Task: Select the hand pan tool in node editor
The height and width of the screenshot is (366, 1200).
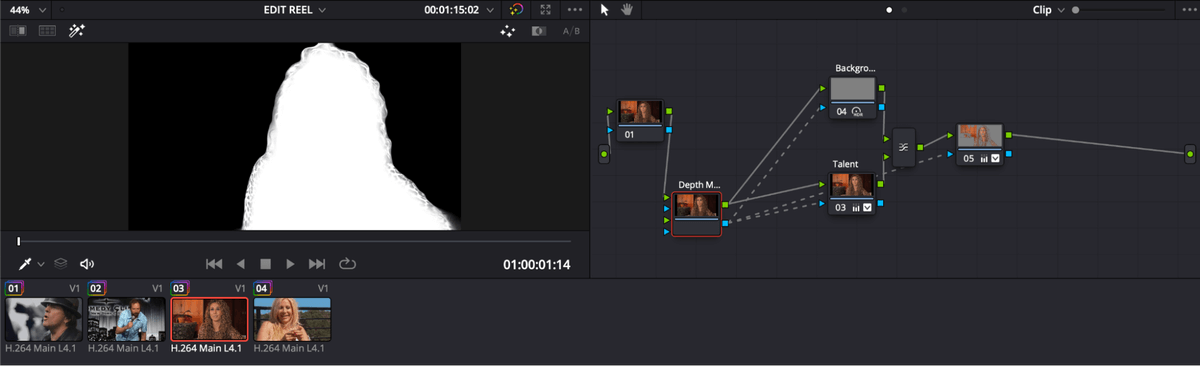Action: pos(628,9)
